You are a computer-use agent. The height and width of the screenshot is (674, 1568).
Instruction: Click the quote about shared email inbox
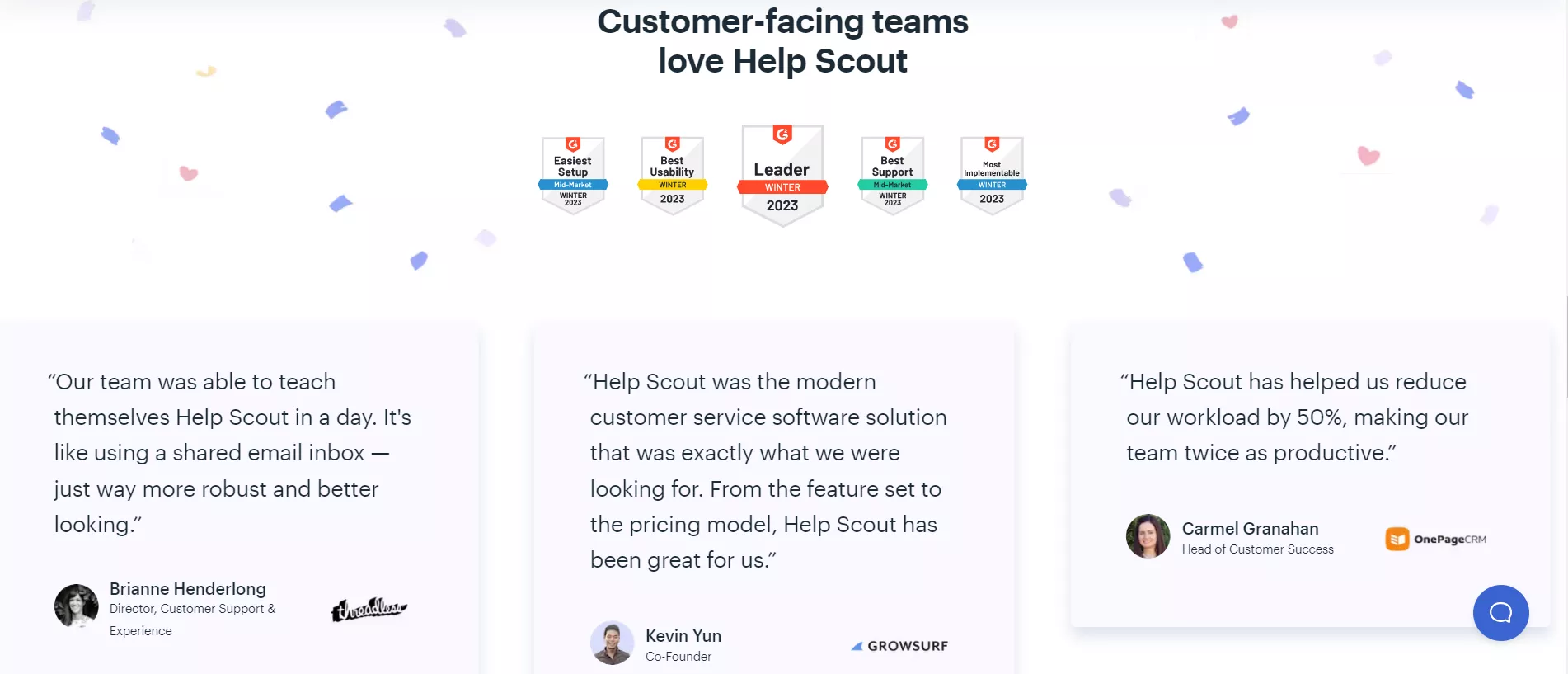(x=232, y=453)
